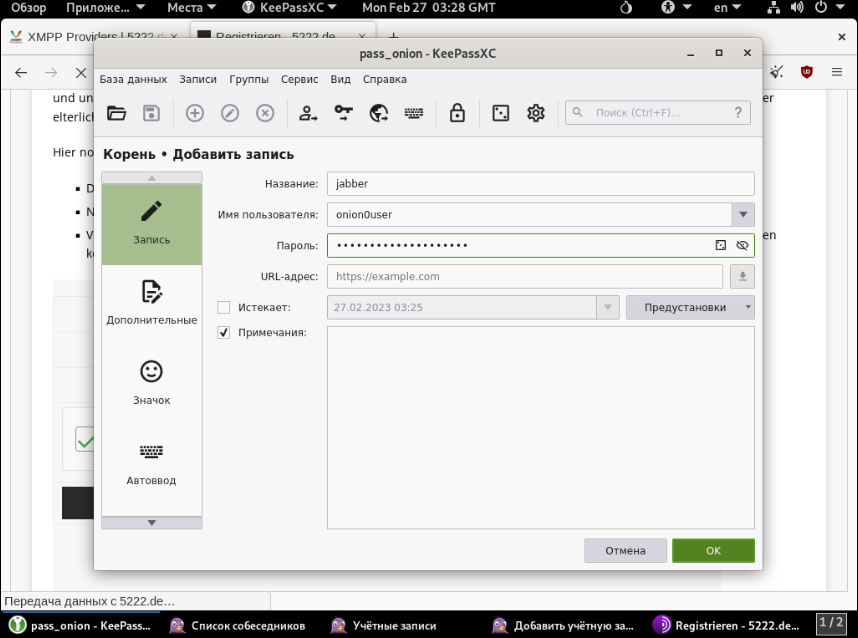Uncheck the Примечания checkbox
Viewport: 858px width, 638px height.
pos(224,333)
